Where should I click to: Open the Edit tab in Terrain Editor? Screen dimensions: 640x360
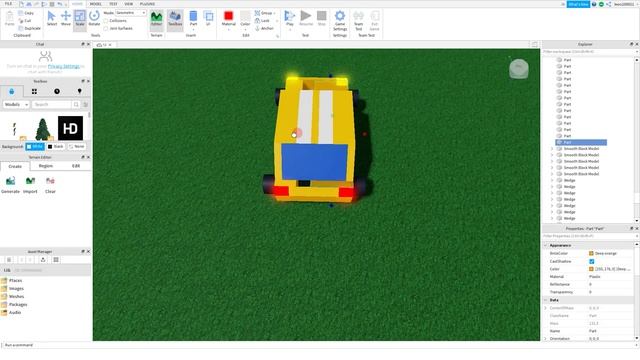pyautogui.click(x=76, y=166)
